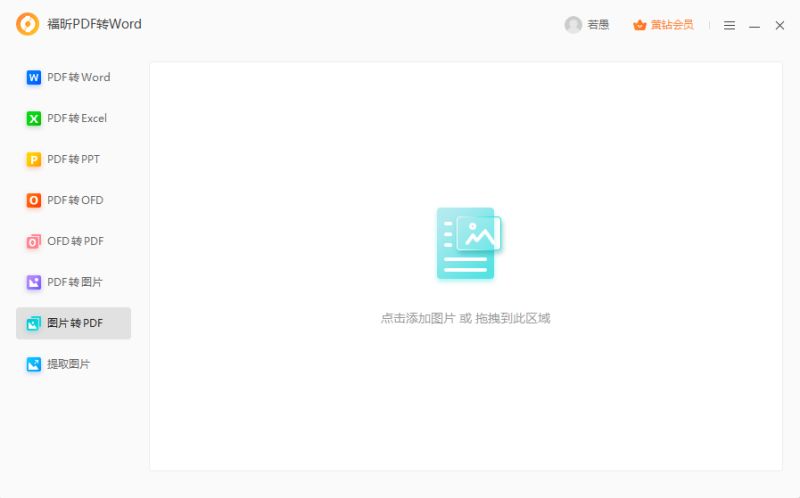Click the green X icon for PDF转Excel
Viewport: 800px width, 498px height.
coord(34,118)
